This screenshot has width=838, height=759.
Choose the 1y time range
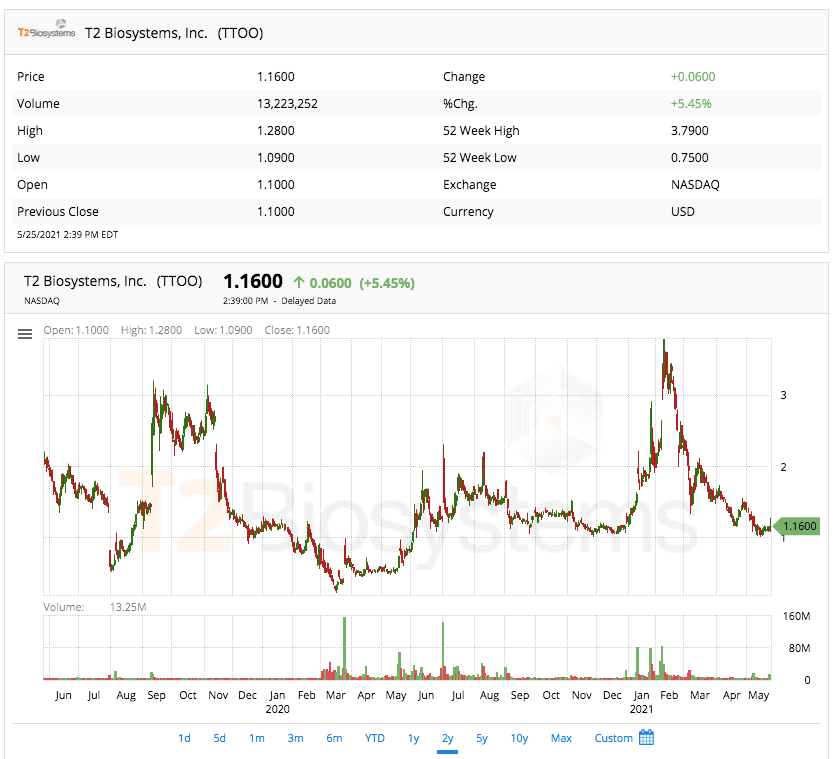tap(414, 738)
